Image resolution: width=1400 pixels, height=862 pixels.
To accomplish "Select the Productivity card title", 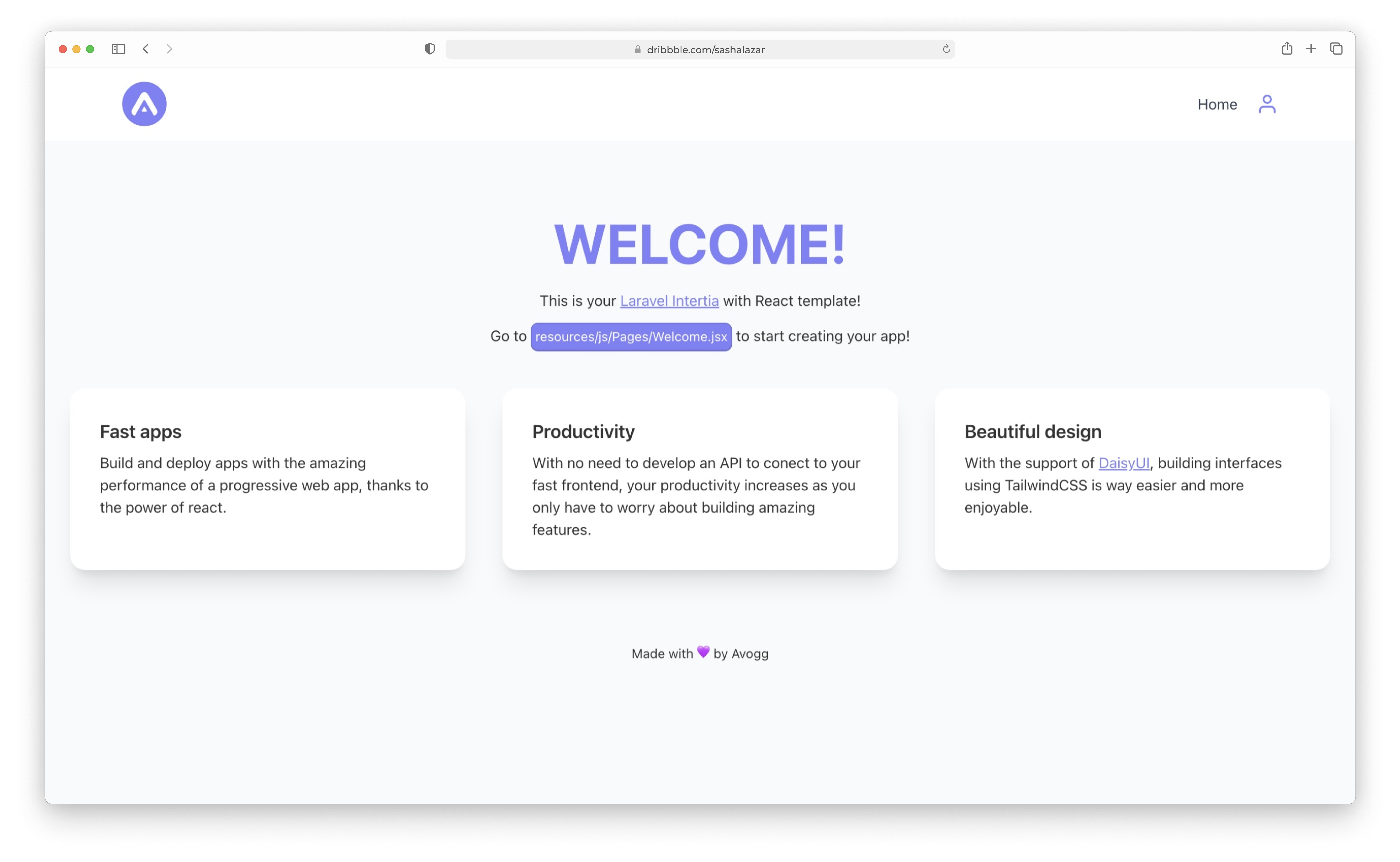I will (583, 432).
